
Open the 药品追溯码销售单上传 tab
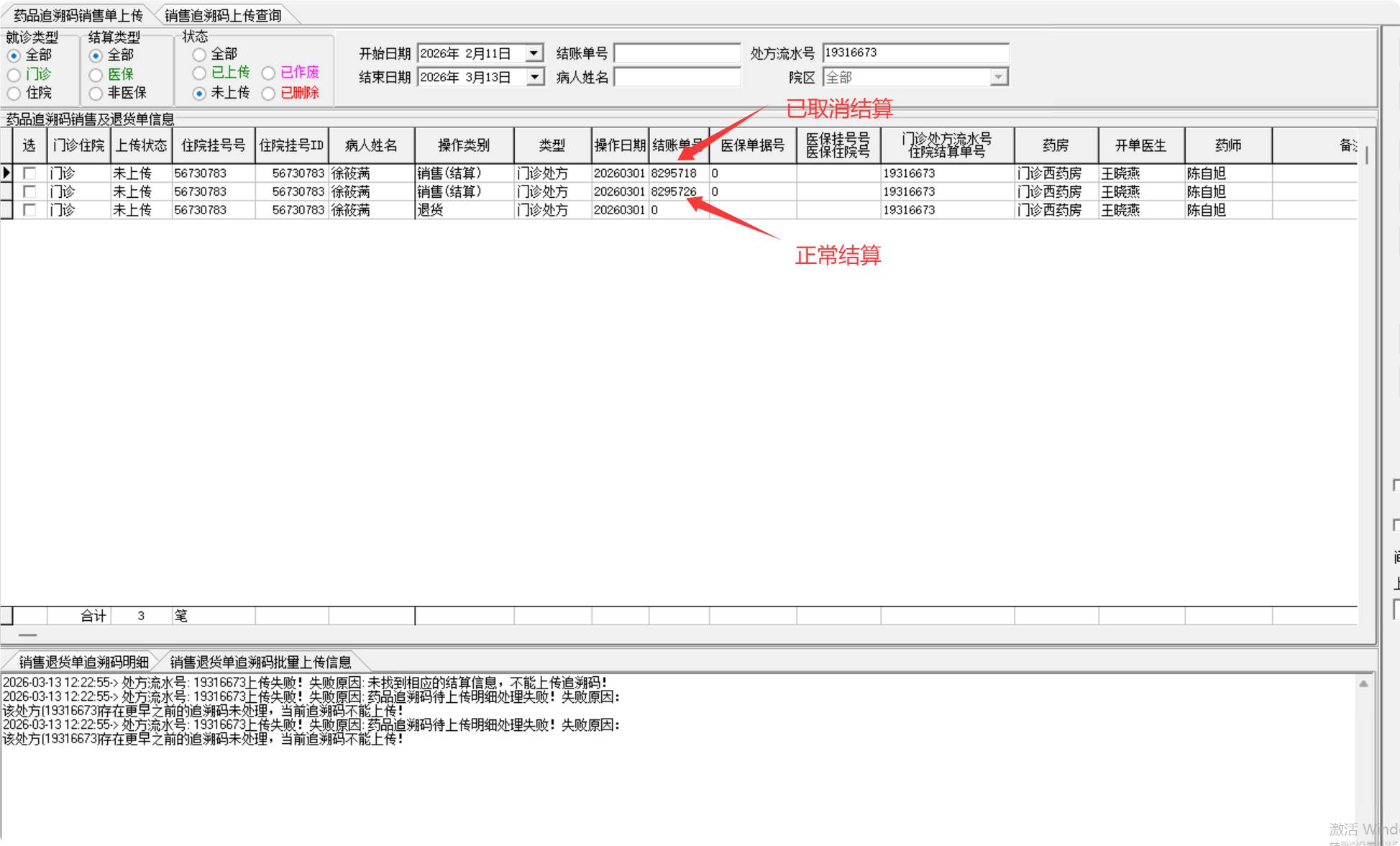point(78,15)
